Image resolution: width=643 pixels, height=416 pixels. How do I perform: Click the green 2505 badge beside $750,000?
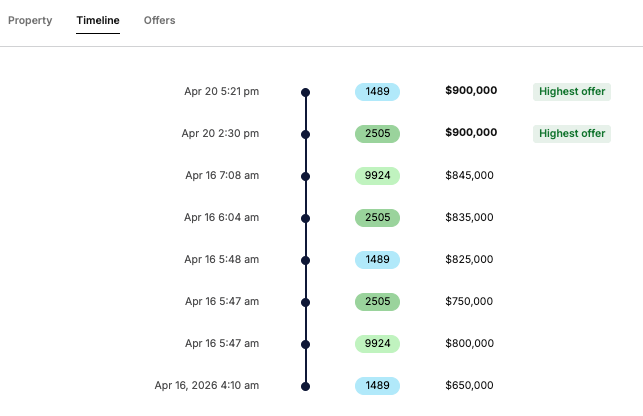(377, 302)
